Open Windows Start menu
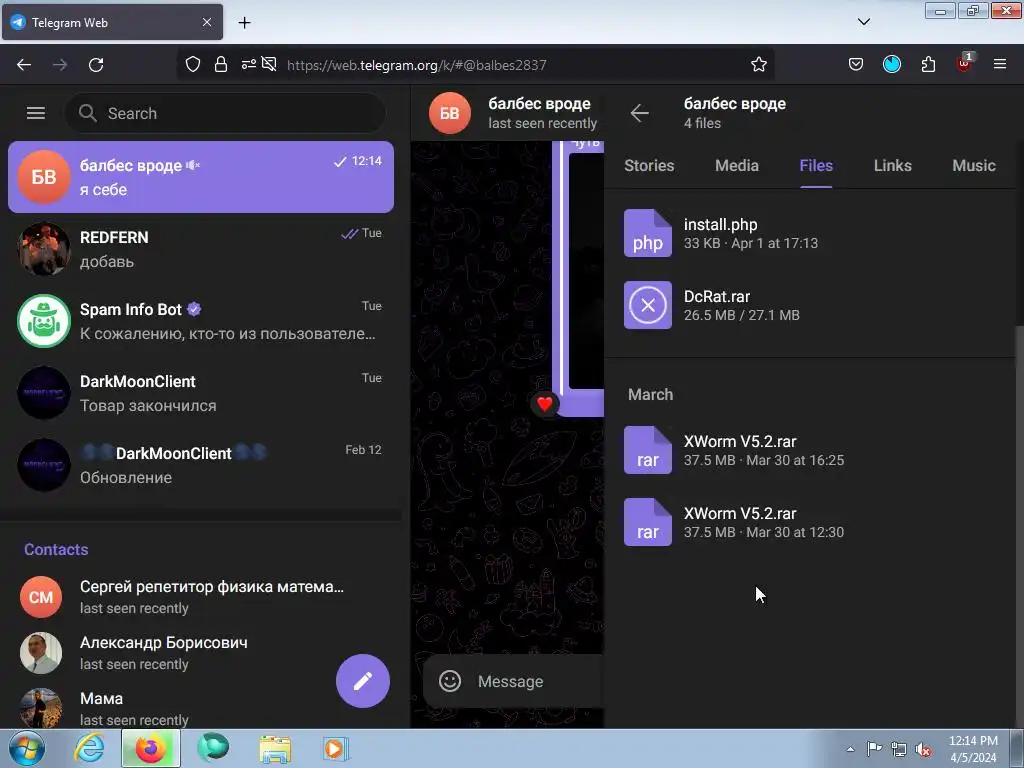 27,748
